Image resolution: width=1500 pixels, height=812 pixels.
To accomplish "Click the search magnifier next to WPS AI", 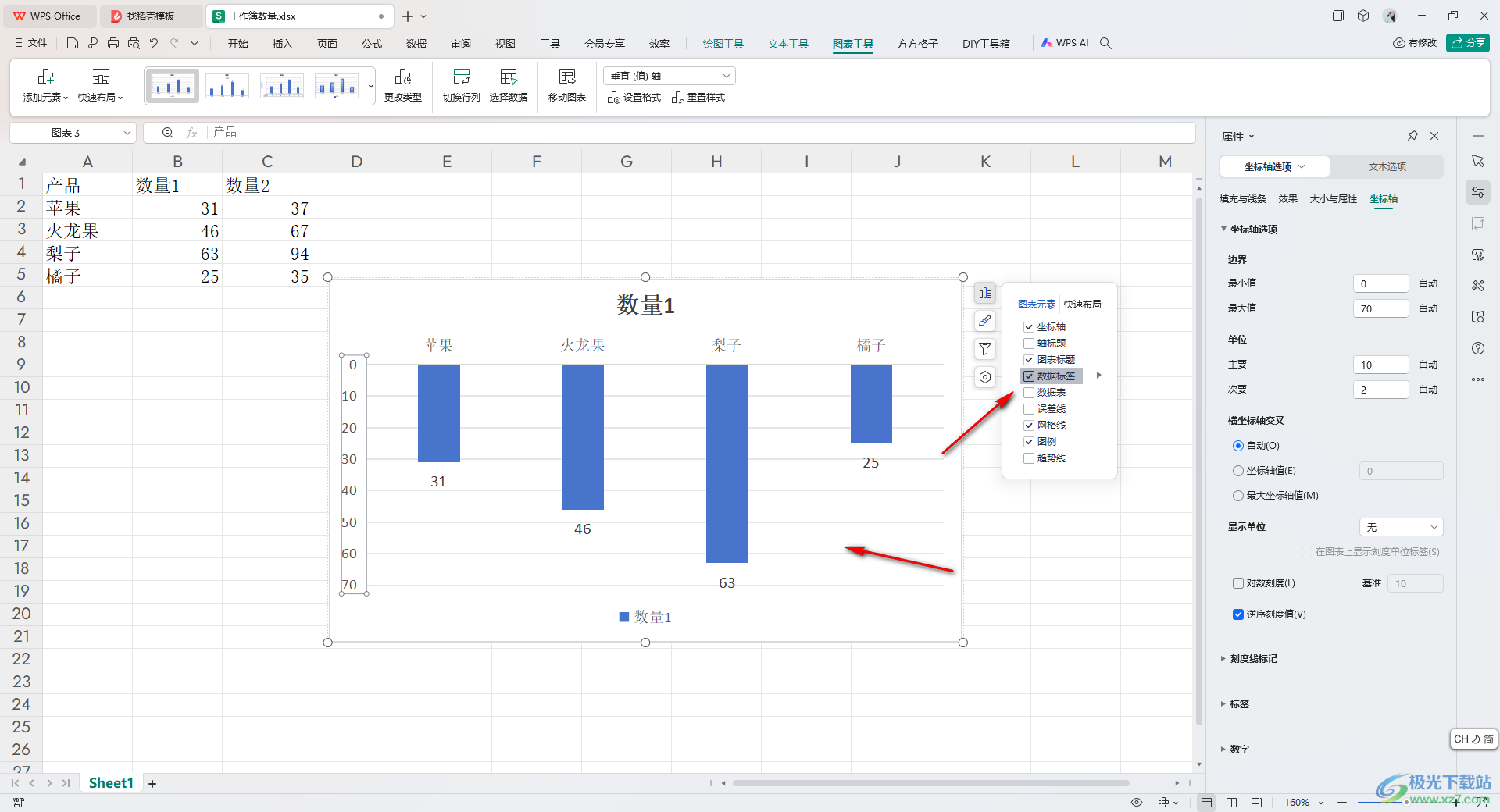I will [x=1105, y=44].
